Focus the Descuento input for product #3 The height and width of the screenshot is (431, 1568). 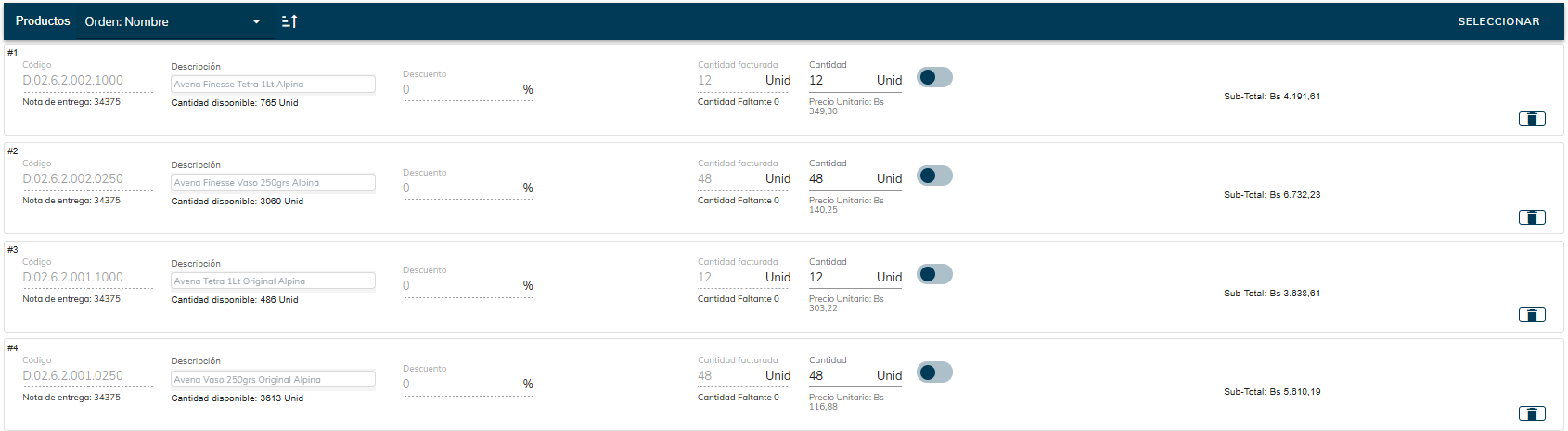[x=461, y=286]
